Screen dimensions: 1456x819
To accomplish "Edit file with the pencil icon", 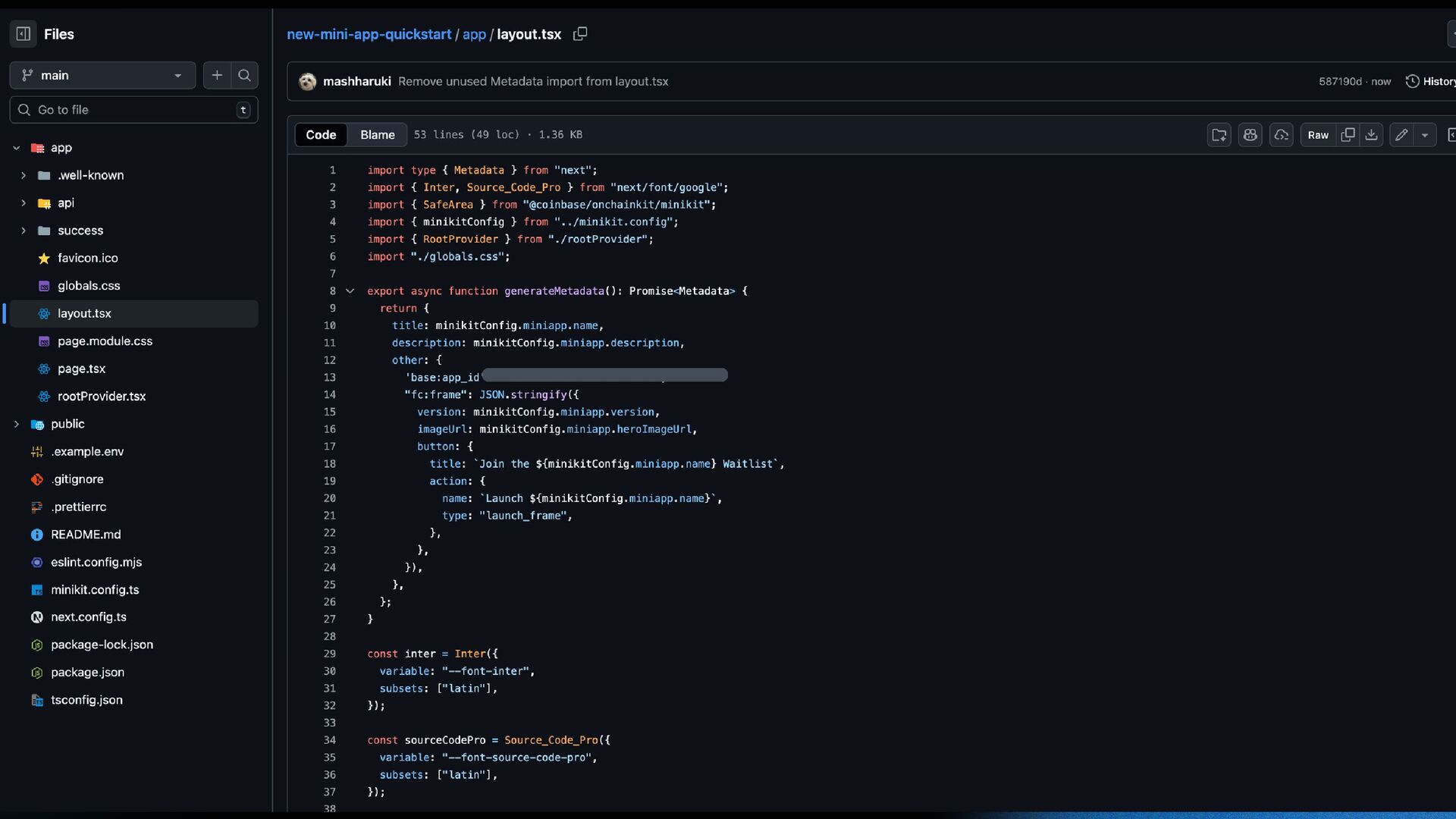I will coord(1401,135).
